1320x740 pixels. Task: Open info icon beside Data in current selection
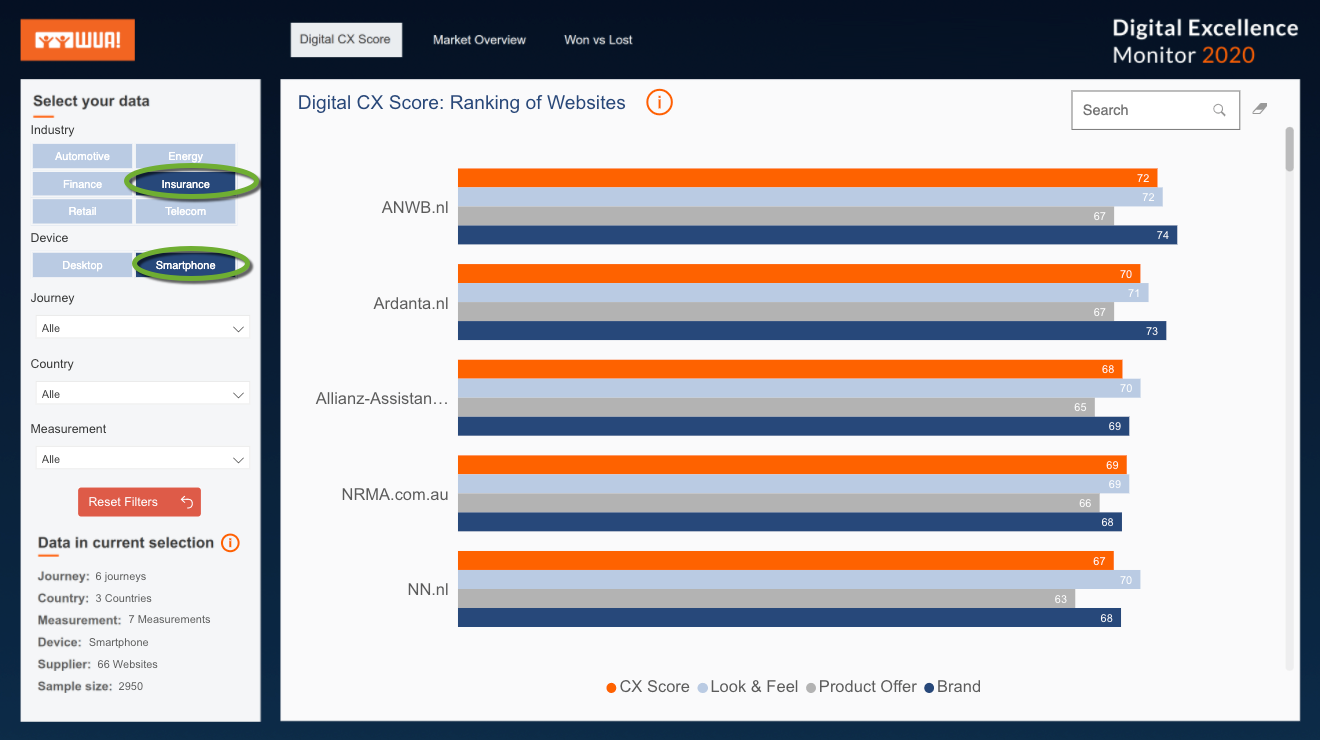pos(230,543)
